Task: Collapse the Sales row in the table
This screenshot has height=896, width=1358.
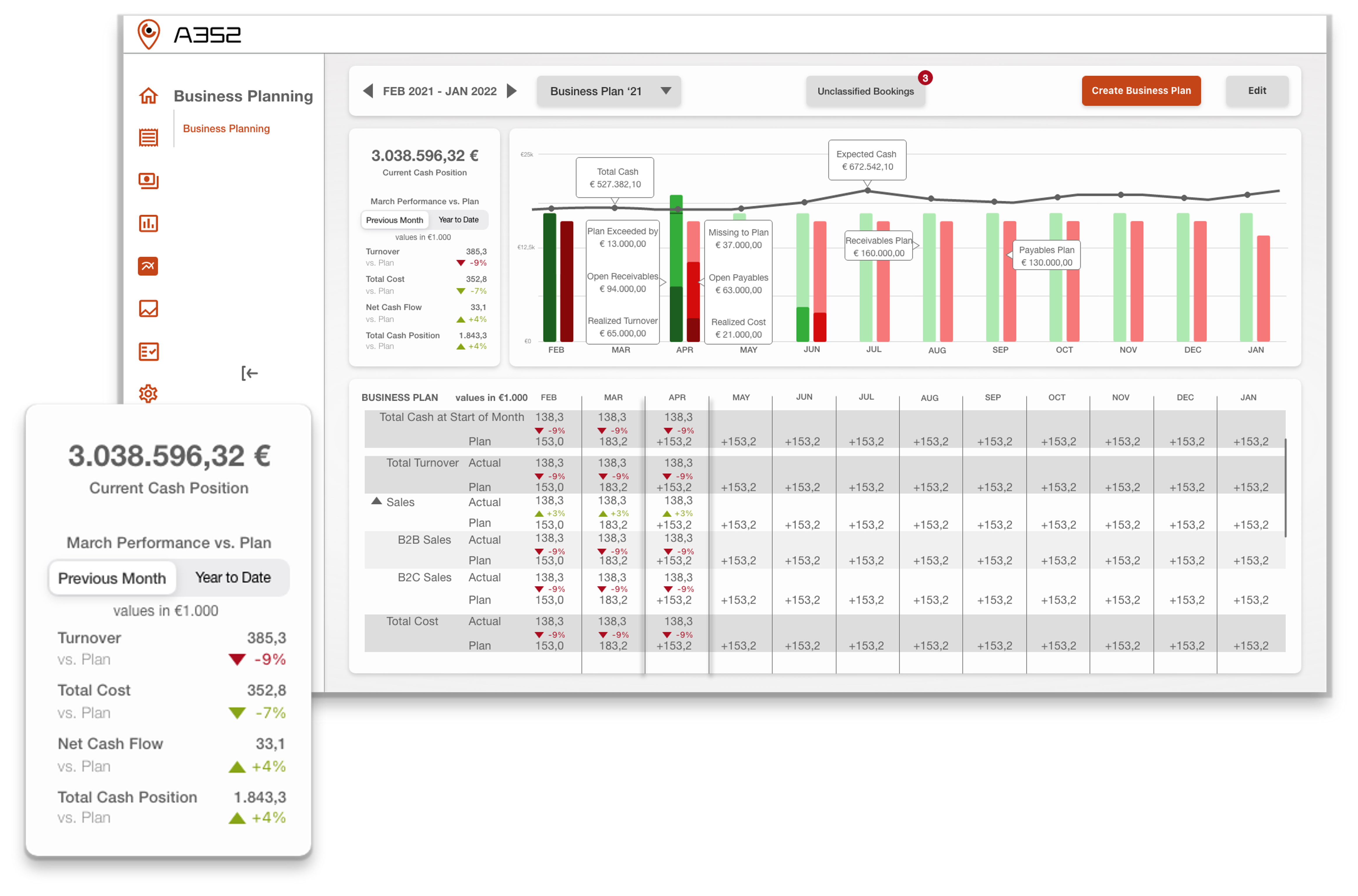Action: click(x=377, y=501)
